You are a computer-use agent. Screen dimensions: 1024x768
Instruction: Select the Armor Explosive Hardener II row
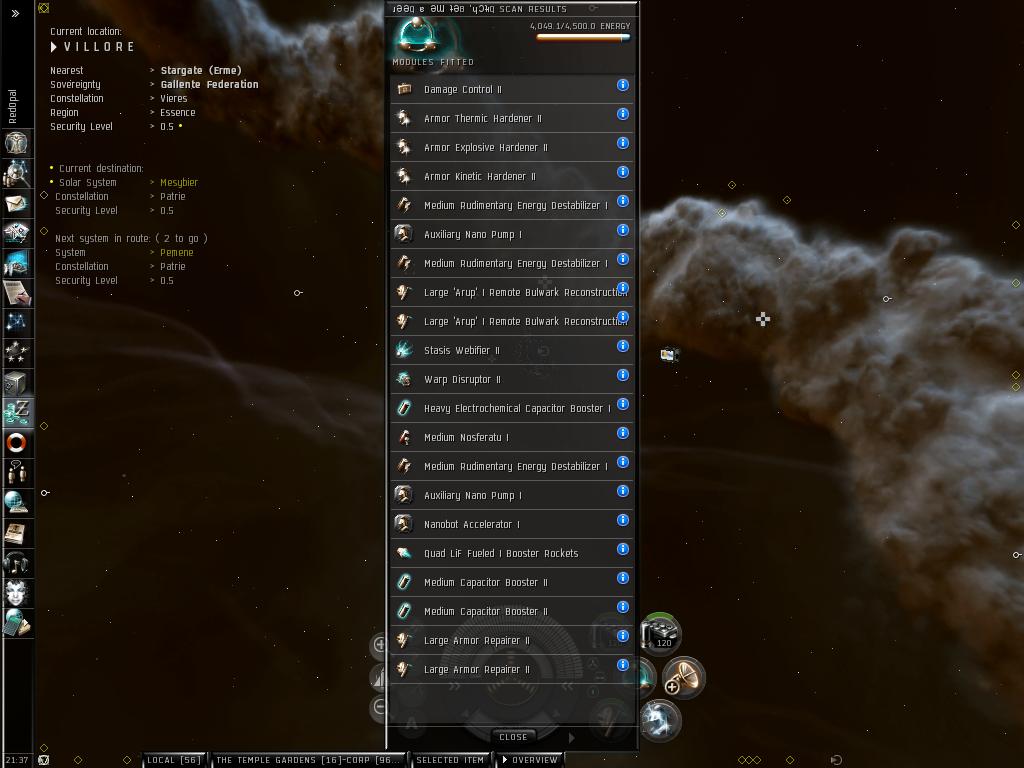tap(511, 148)
